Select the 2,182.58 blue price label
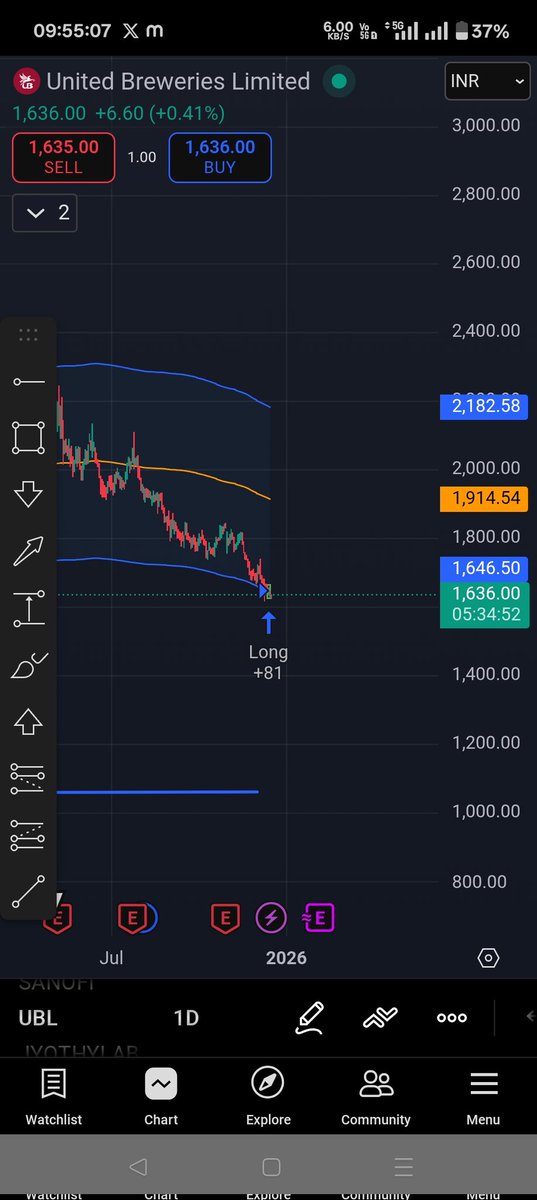537x1200 pixels. click(482, 406)
